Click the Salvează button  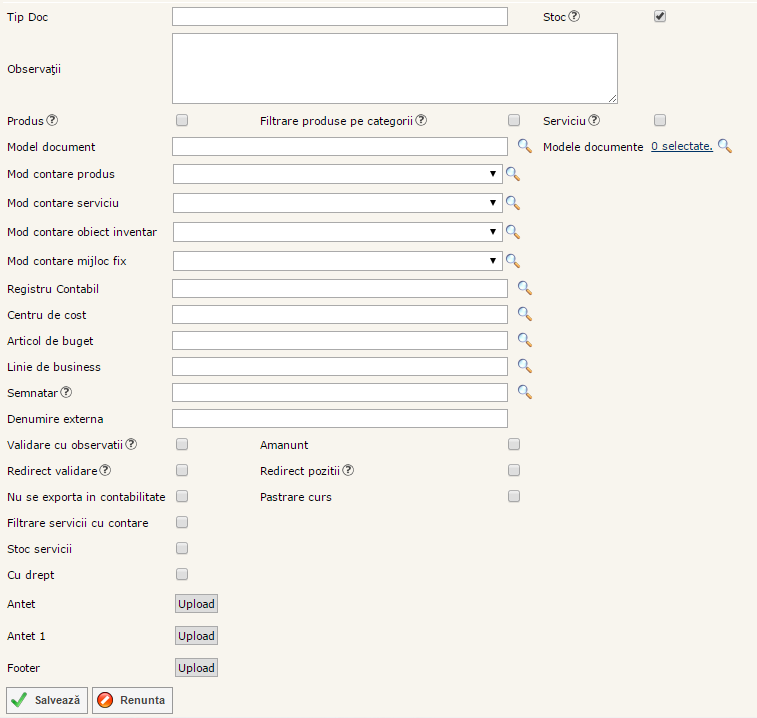point(48,700)
